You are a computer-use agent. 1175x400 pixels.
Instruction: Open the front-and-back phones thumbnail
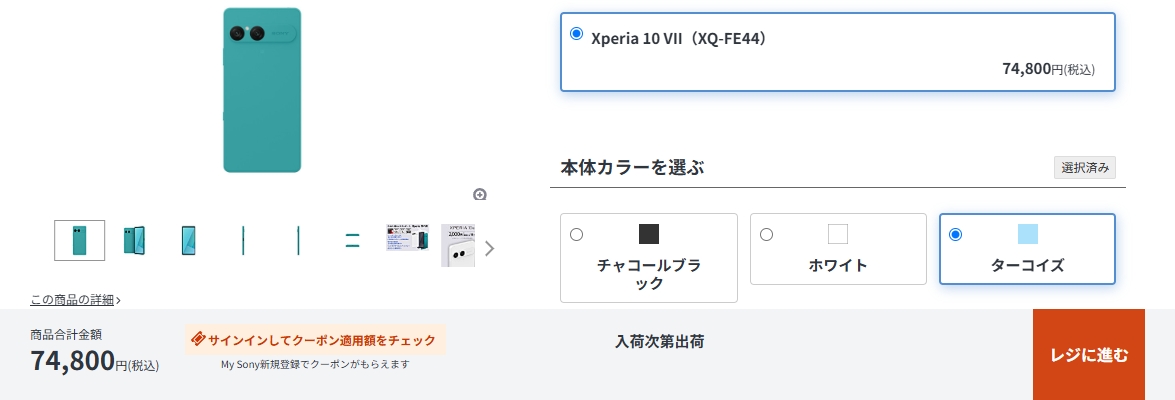point(134,240)
